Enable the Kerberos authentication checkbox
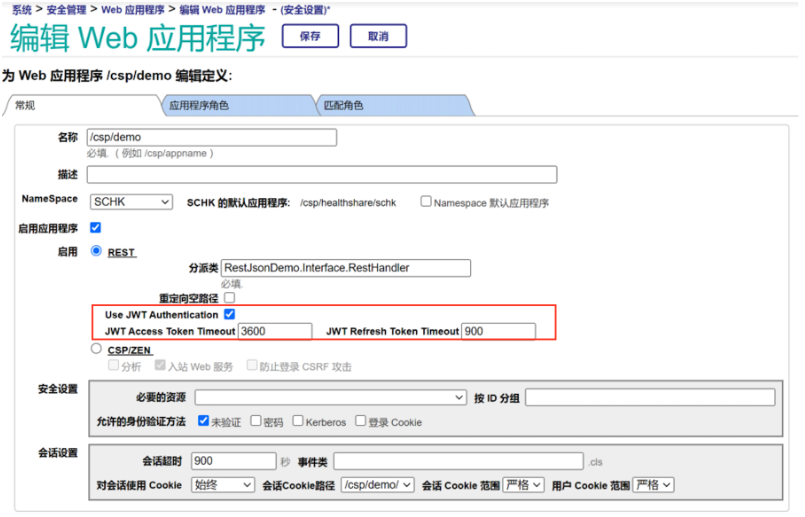The width and height of the screenshot is (805, 517). click(x=298, y=421)
